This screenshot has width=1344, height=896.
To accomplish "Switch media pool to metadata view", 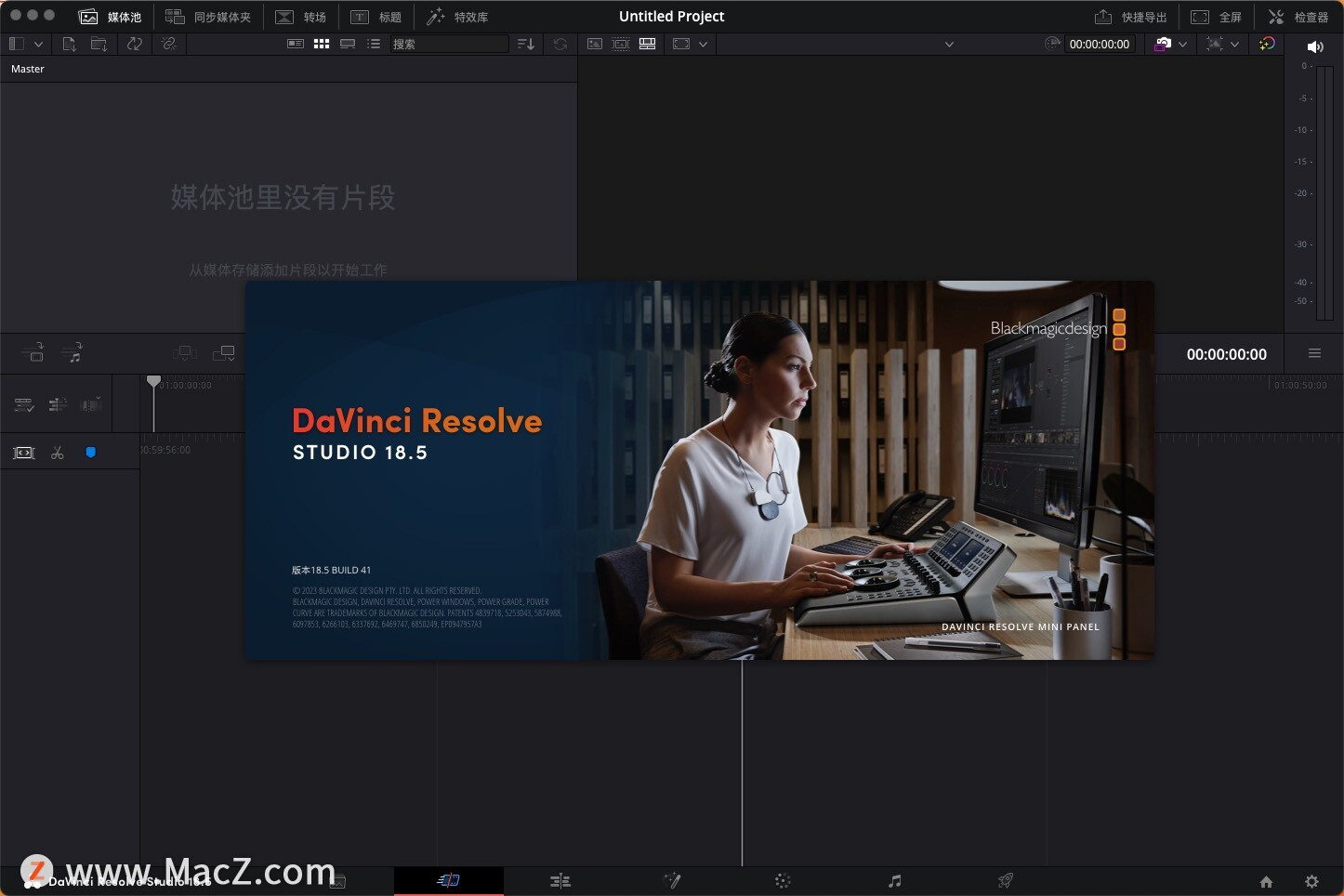I will [296, 44].
